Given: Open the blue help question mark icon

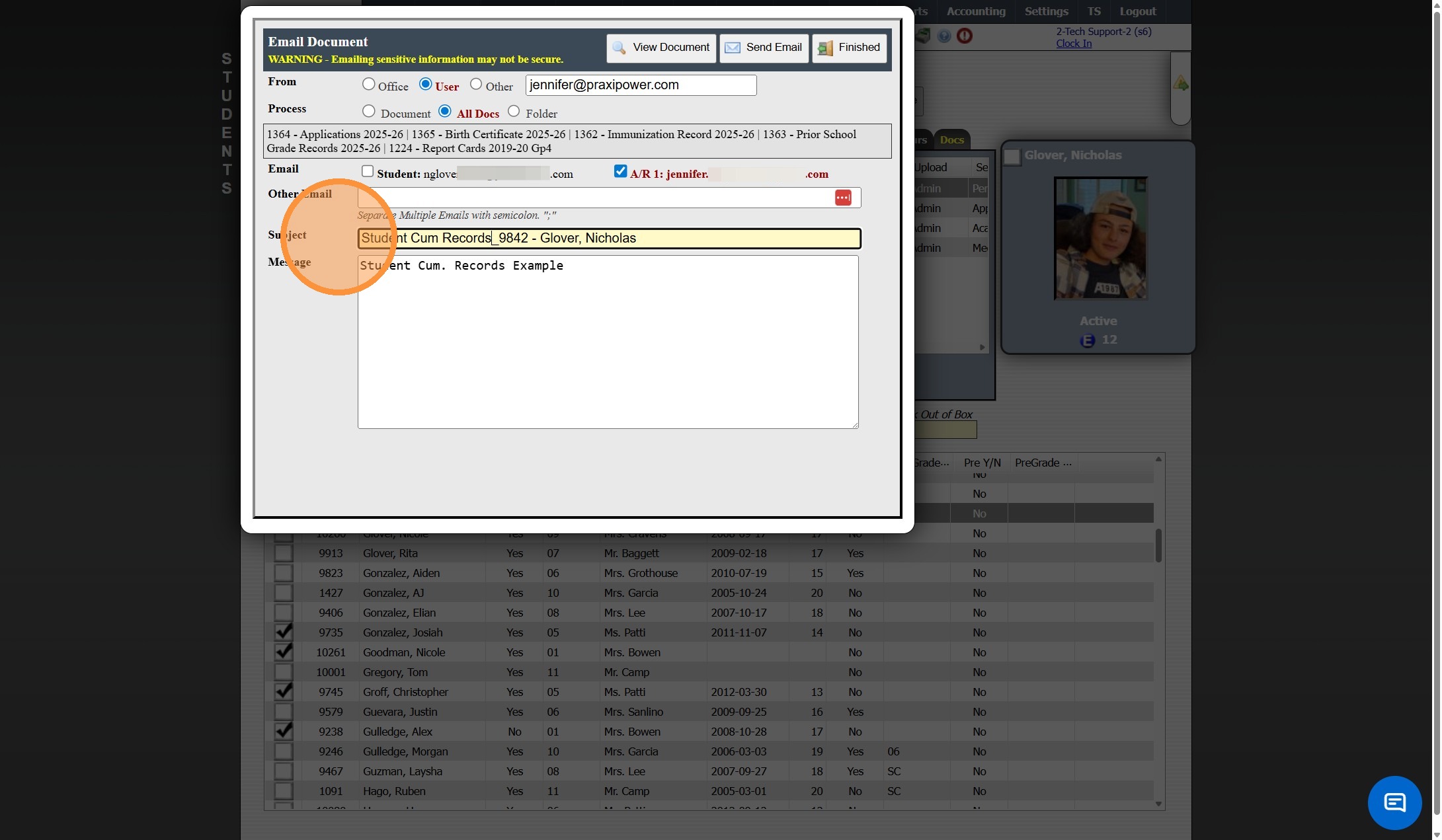Looking at the screenshot, I should (x=944, y=36).
